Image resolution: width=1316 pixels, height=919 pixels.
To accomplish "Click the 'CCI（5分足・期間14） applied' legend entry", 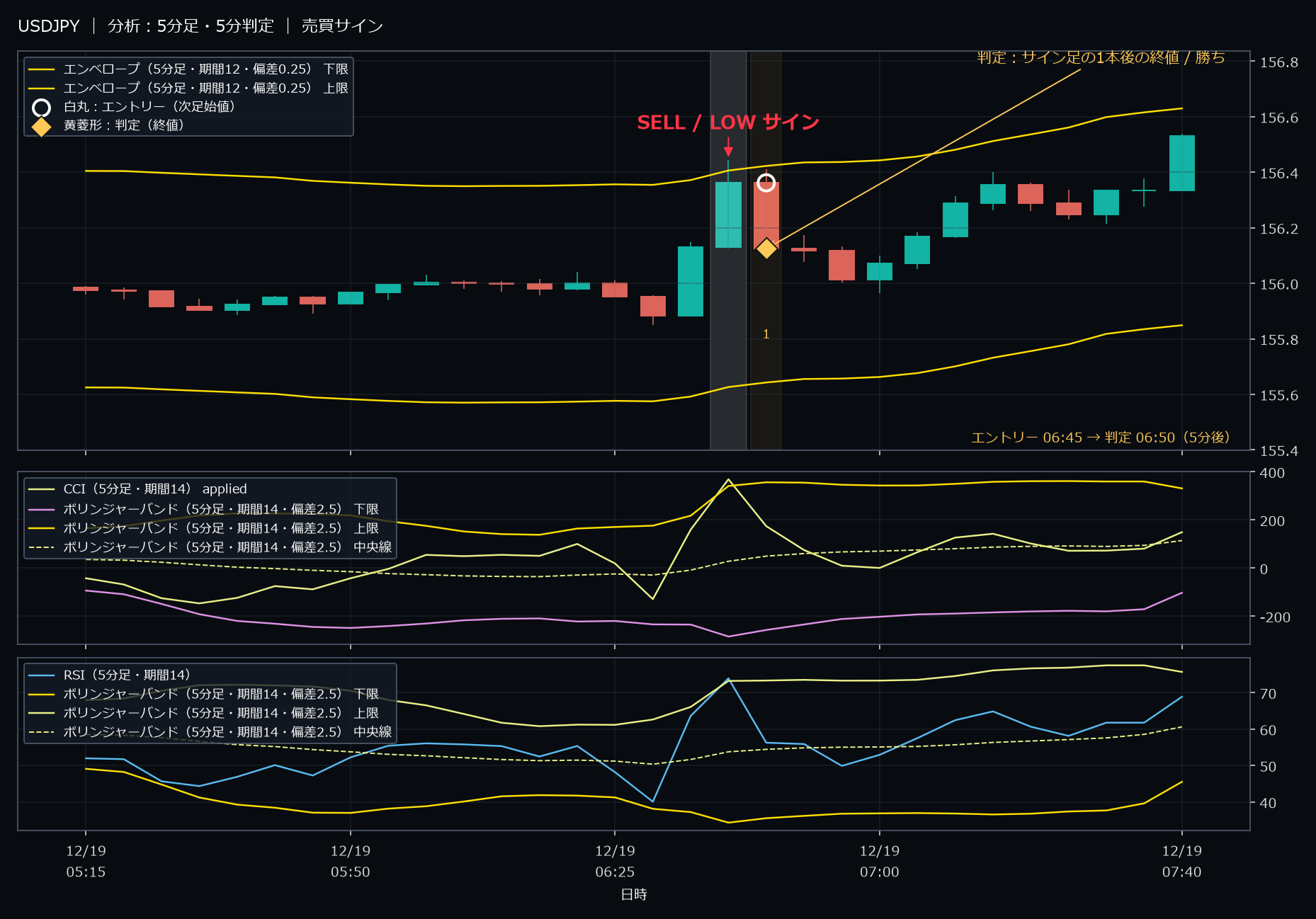I will [x=137, y=489].
